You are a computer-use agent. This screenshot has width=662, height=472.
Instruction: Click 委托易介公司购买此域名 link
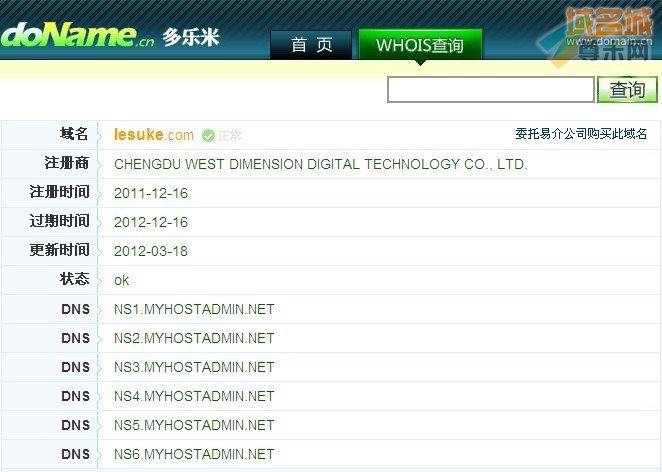581,134
